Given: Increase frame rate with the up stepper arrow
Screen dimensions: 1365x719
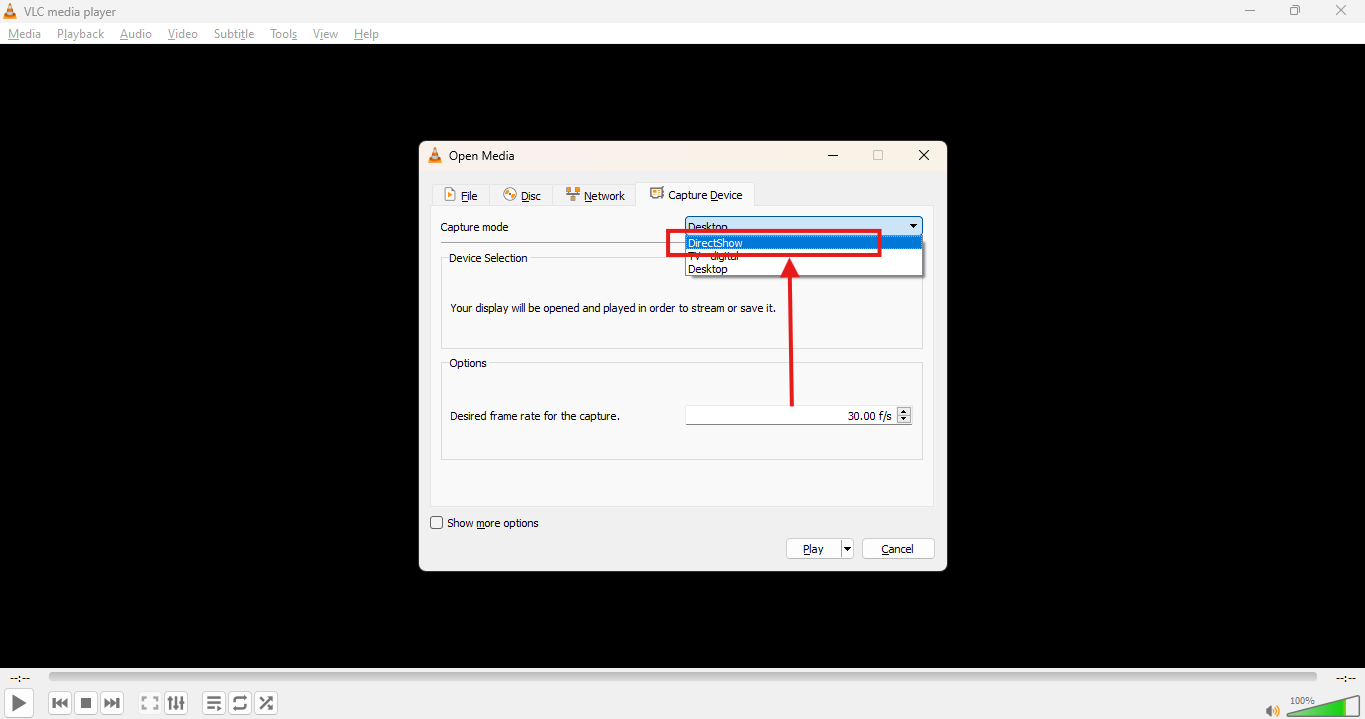Looking at the screenshot, I should tap(904, 411).
